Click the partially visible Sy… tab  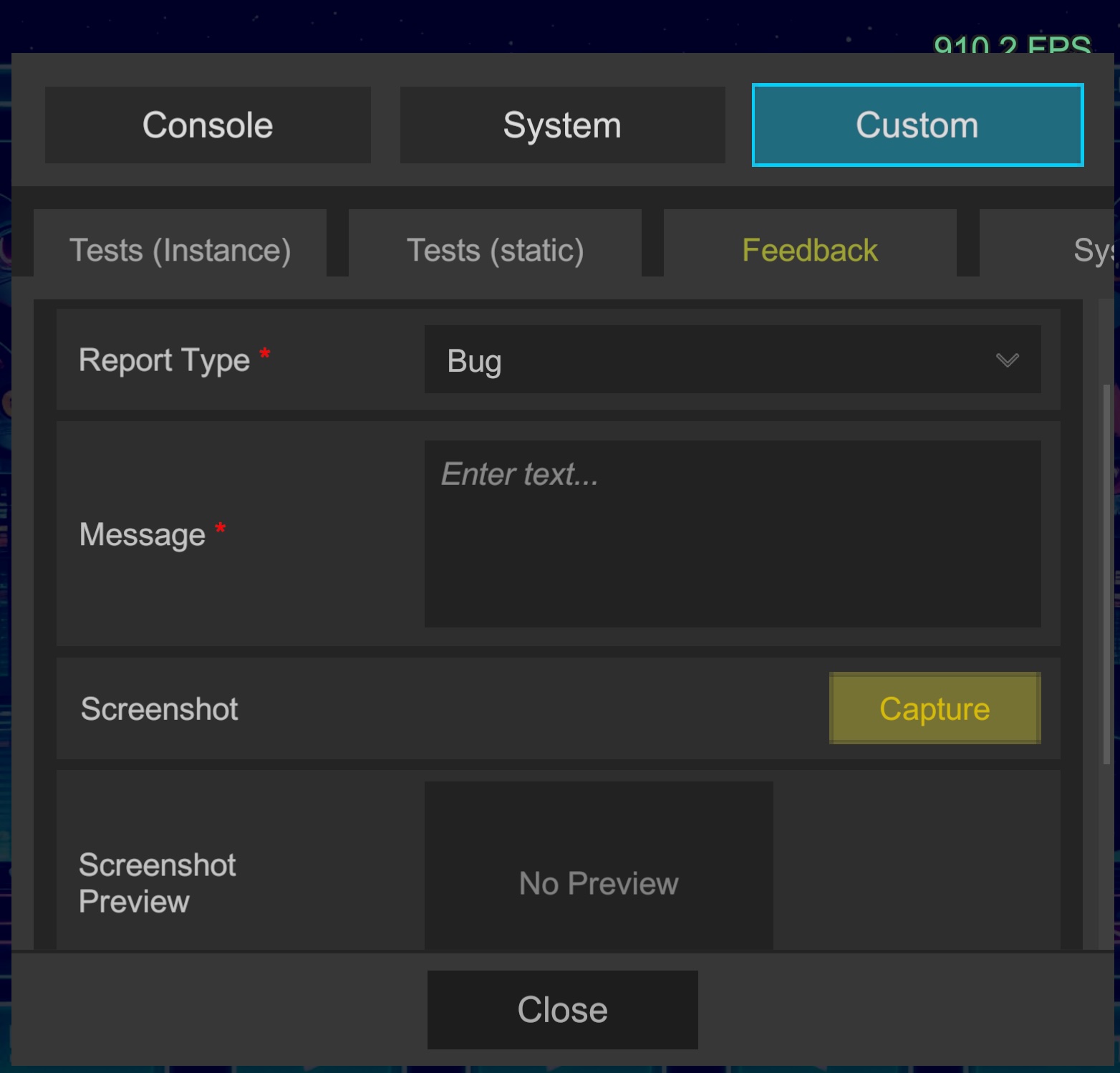pos(1092,250)
